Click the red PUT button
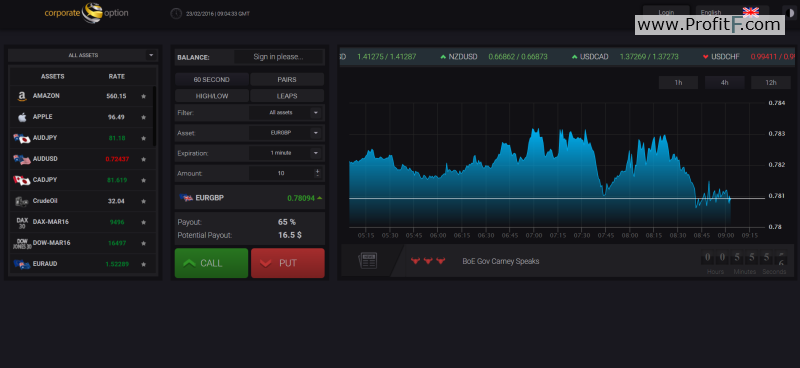 coord(288,263)
